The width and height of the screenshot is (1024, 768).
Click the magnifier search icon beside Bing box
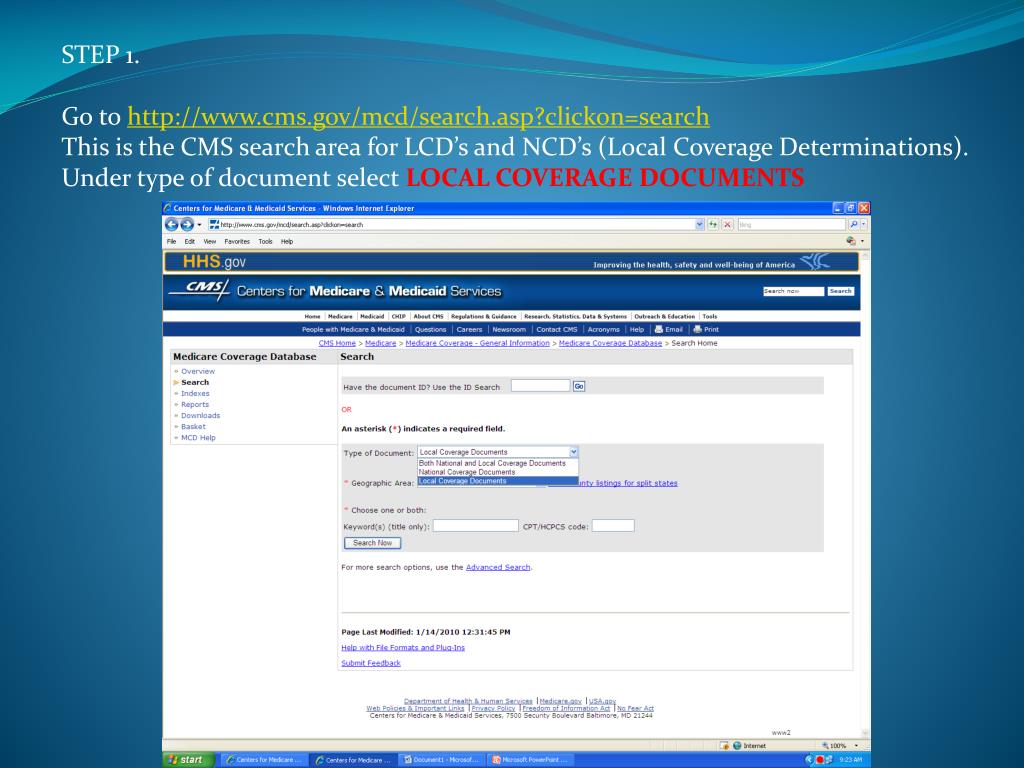point(853,225)
